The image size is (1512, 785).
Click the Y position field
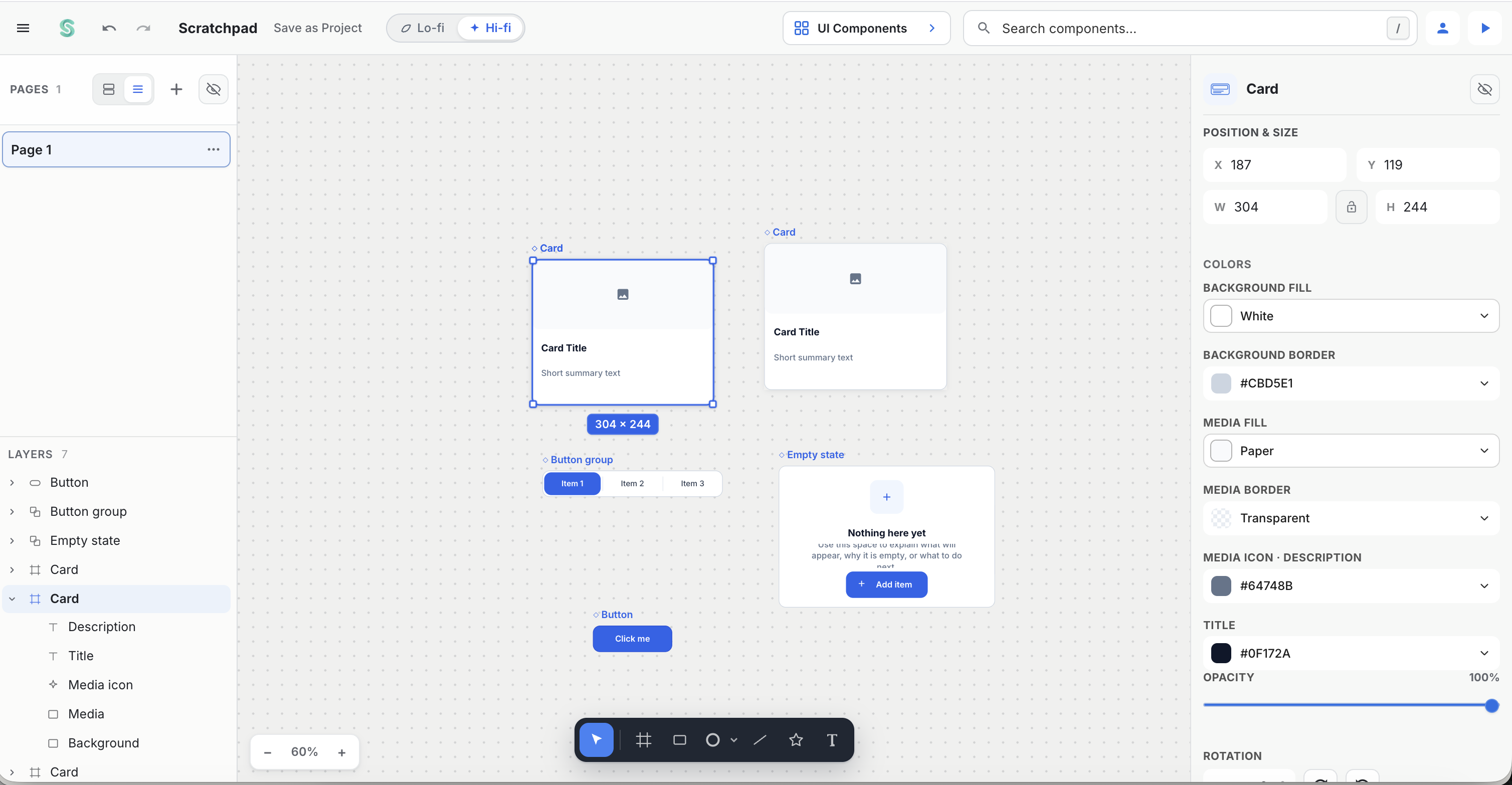pos(1428,165)
